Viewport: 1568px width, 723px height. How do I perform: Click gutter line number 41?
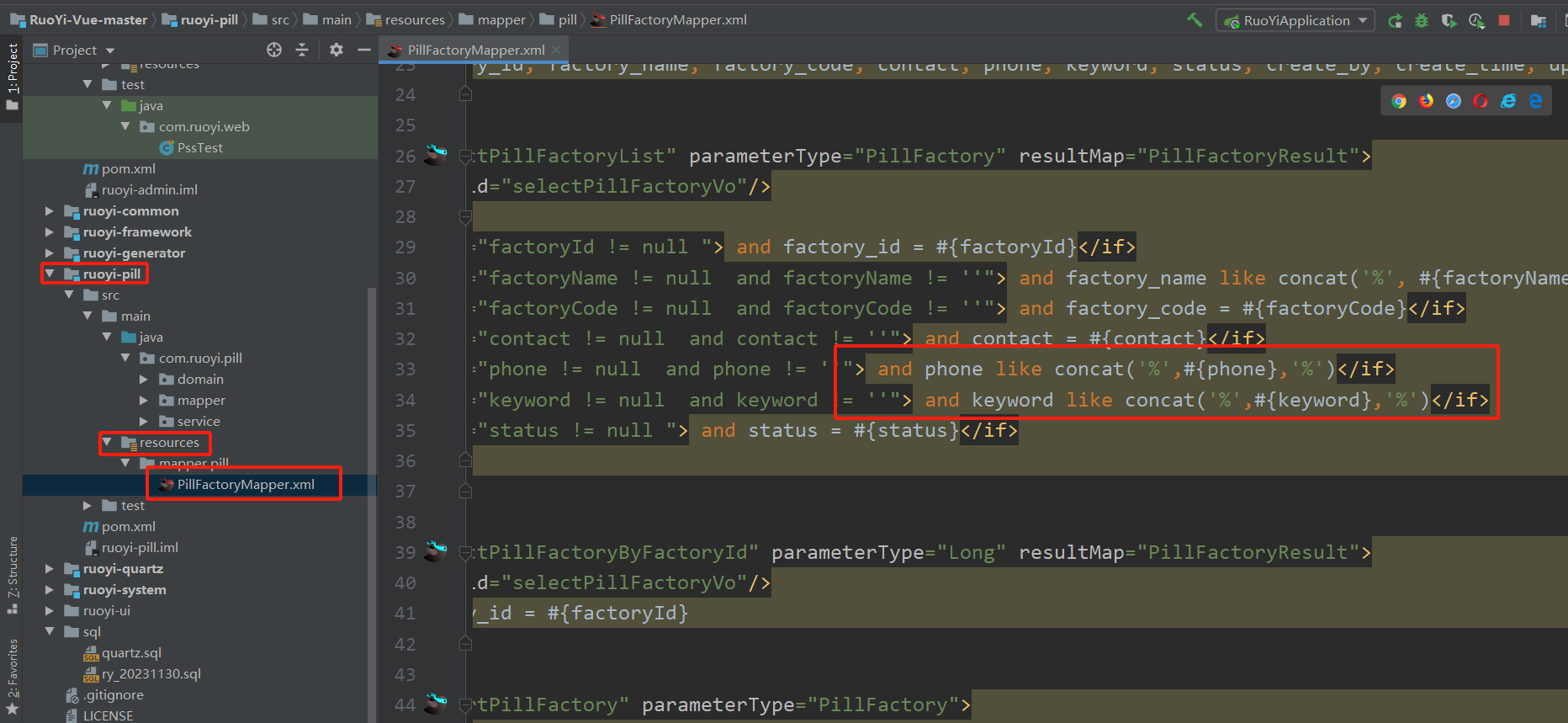pos(405,613)
